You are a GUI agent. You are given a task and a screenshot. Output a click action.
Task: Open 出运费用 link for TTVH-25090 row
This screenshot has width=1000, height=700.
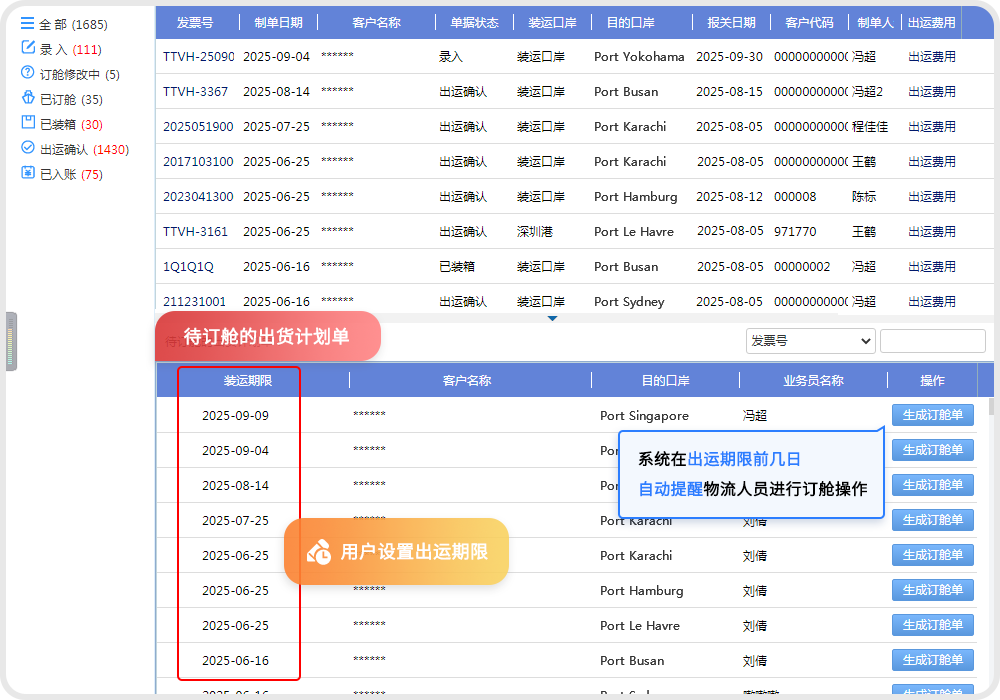[x=932, y=57]
